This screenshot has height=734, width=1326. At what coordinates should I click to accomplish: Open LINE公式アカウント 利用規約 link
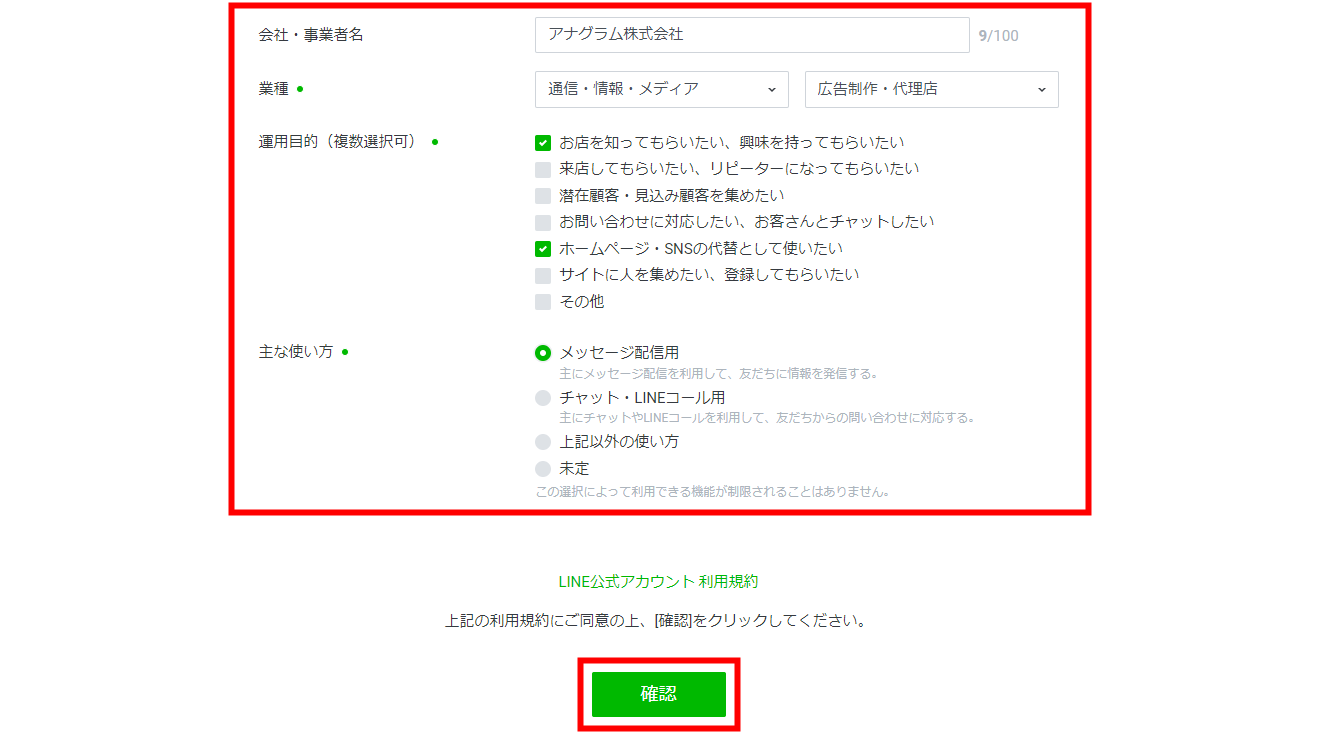658,581
